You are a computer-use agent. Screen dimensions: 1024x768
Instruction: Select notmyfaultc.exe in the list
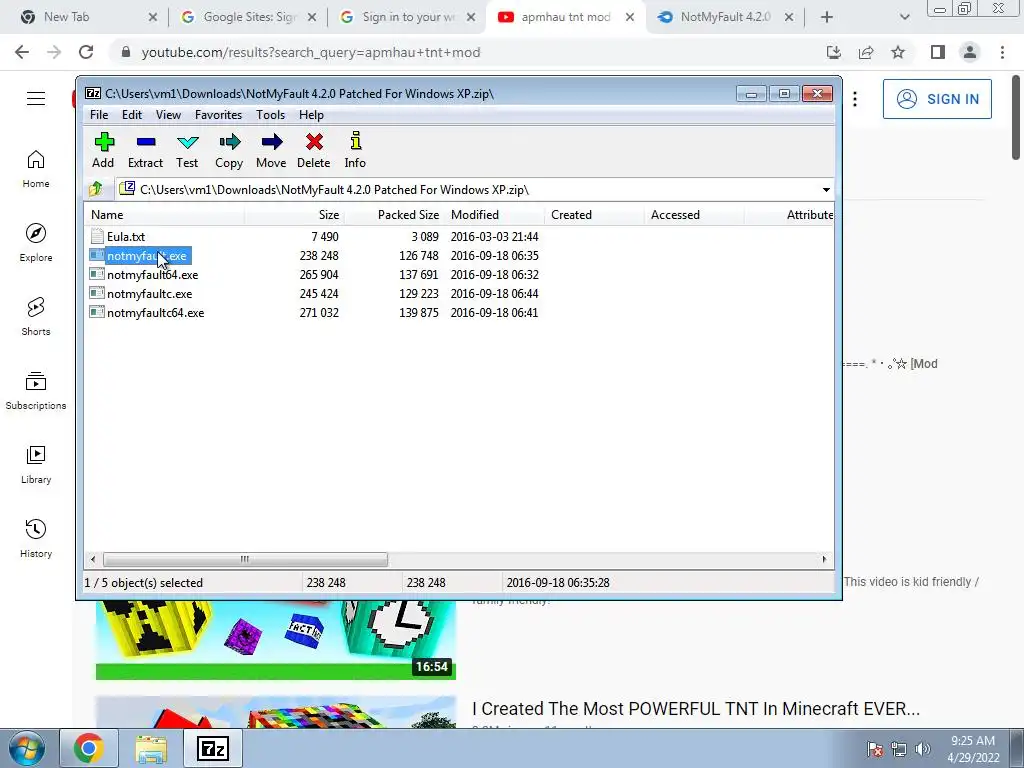(150, 294)
